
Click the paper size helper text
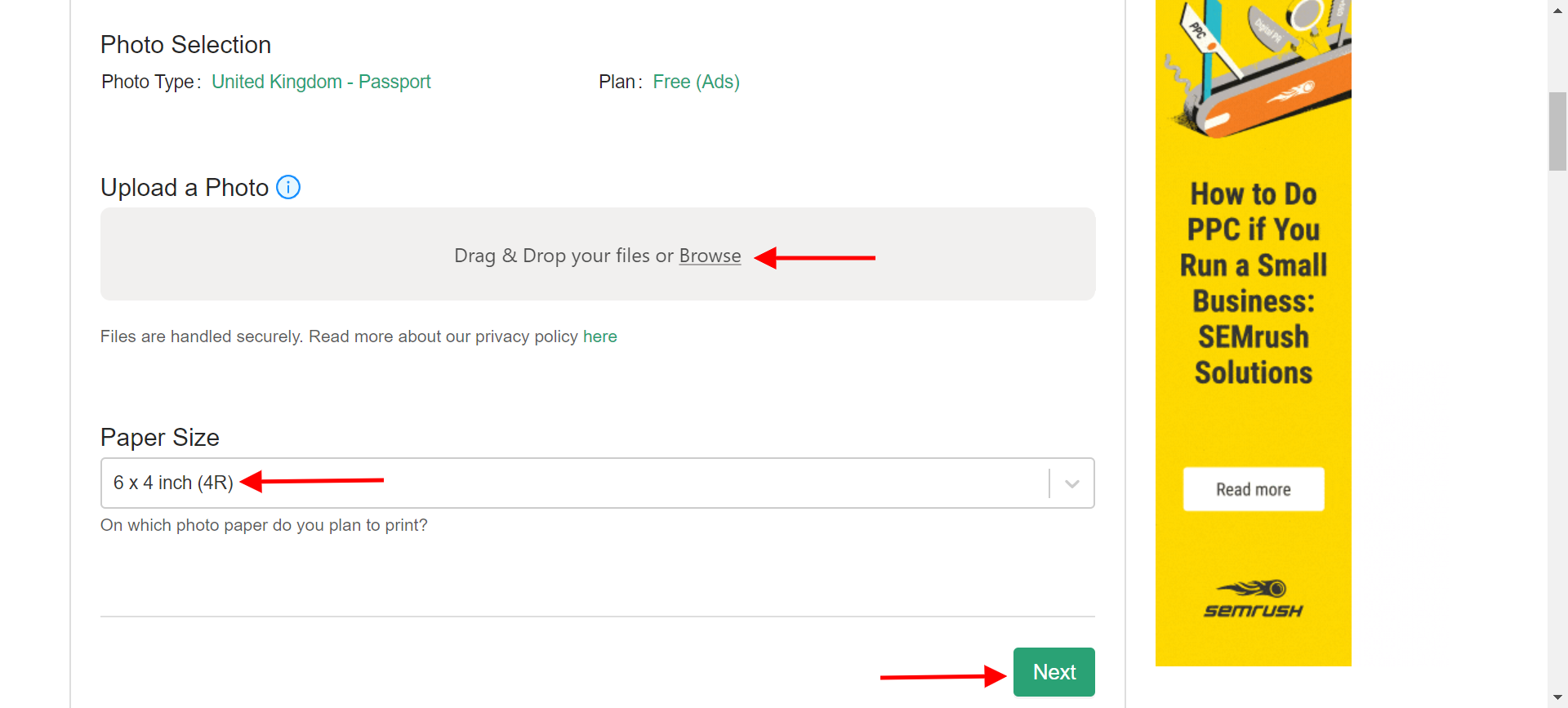tap(264, 525)
